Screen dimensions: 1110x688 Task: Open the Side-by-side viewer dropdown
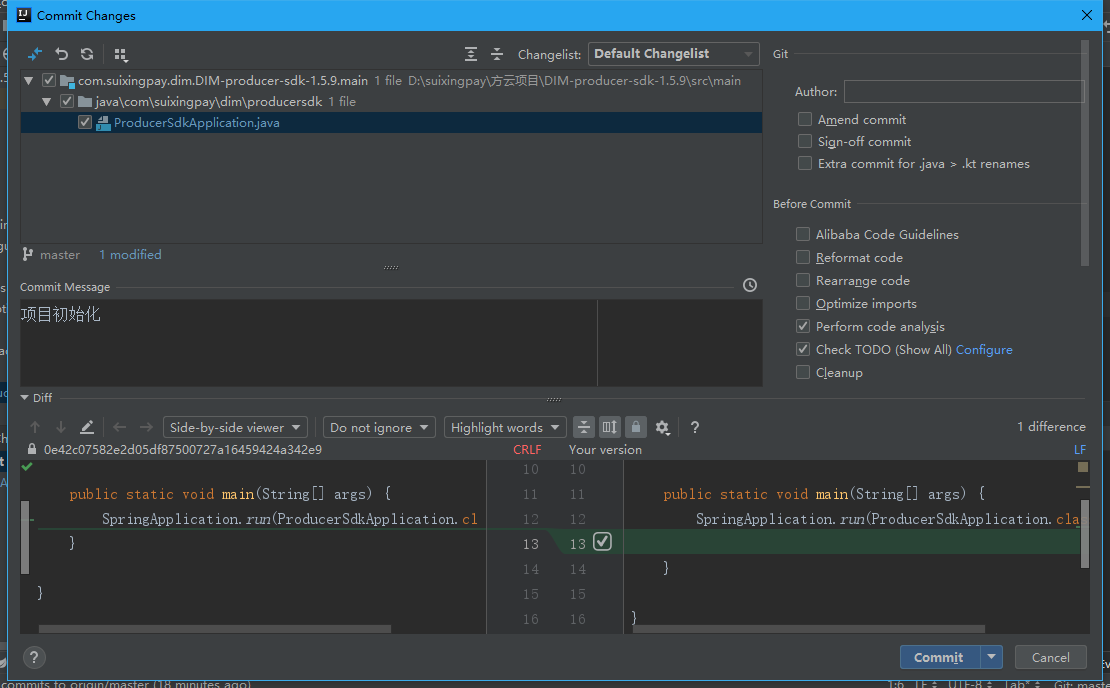coord(236,428)
